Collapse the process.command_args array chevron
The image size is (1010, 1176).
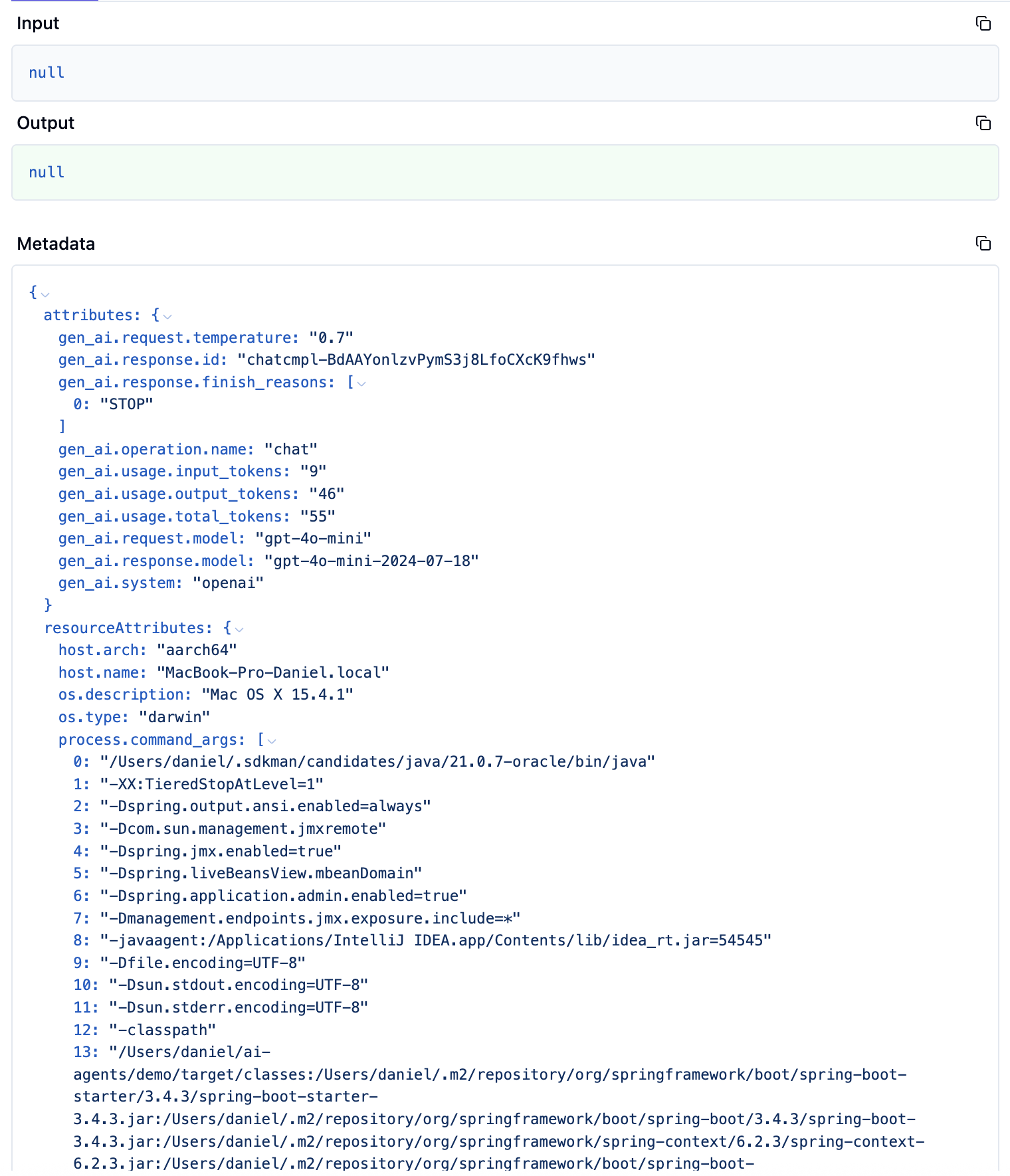(272, 741)
